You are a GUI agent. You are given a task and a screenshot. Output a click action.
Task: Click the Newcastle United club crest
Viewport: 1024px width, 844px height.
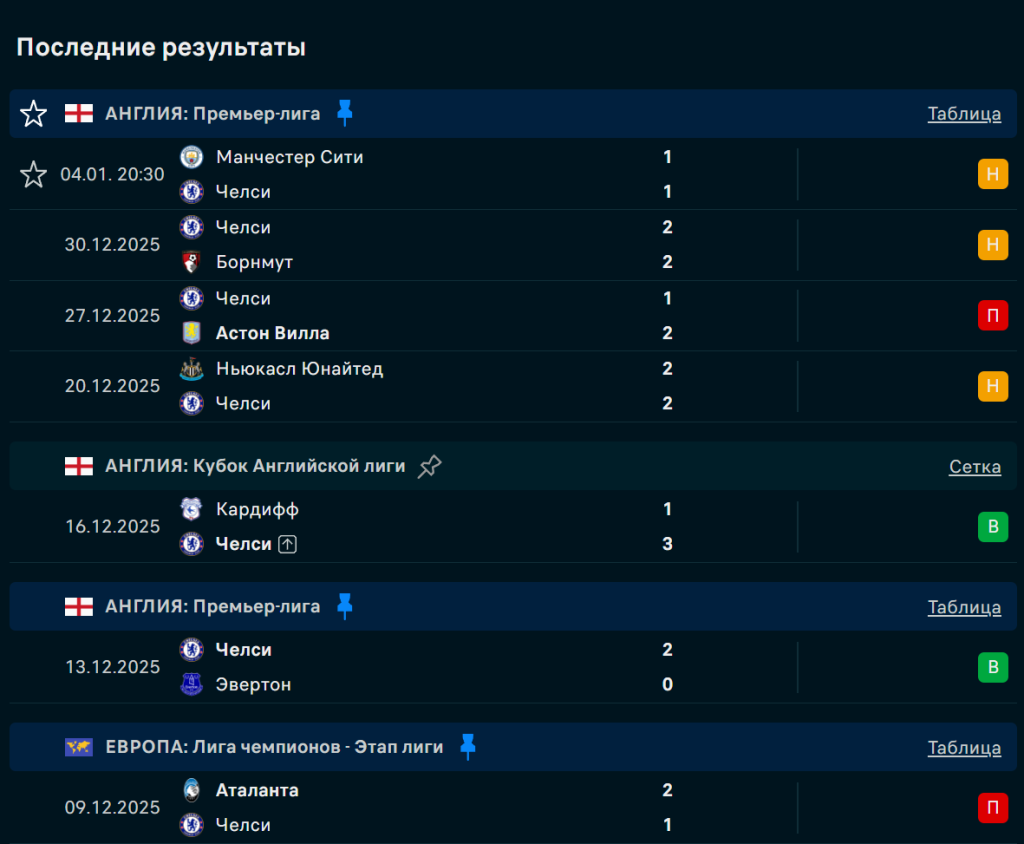point(191,369)
